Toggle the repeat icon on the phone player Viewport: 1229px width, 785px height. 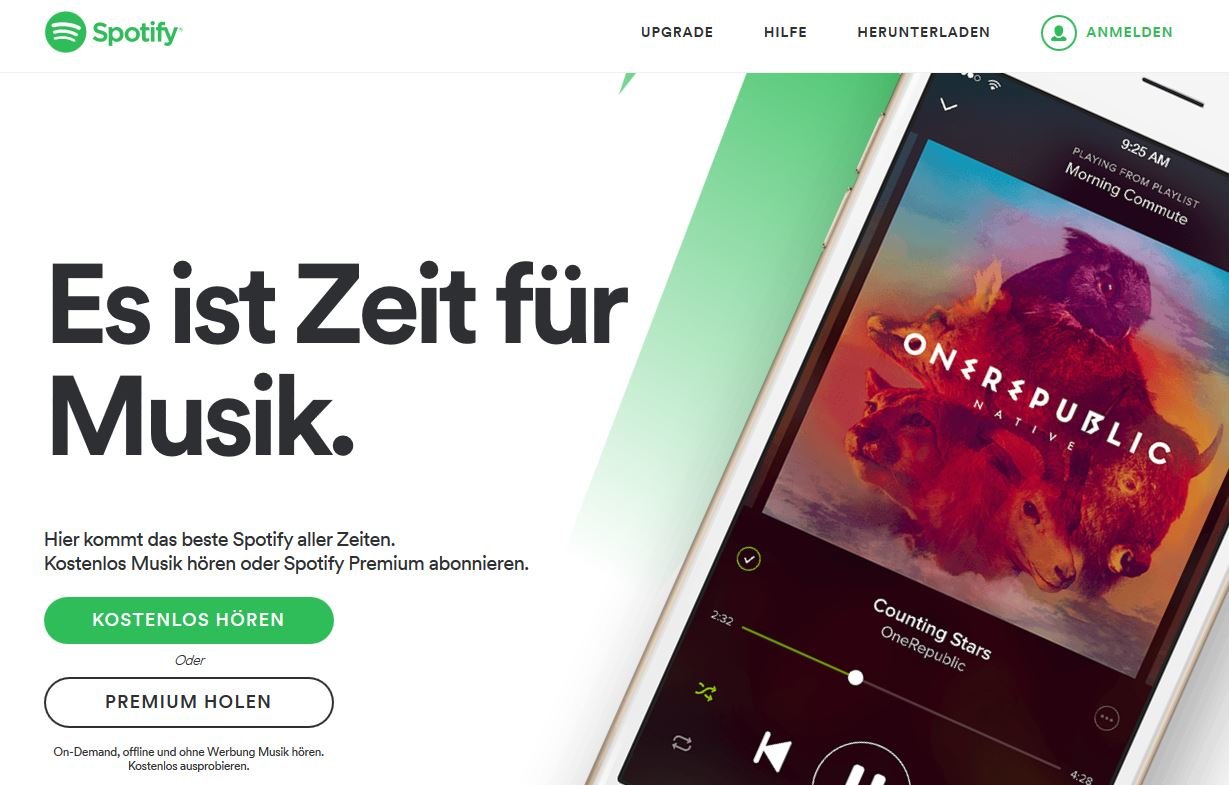point(682,743)
